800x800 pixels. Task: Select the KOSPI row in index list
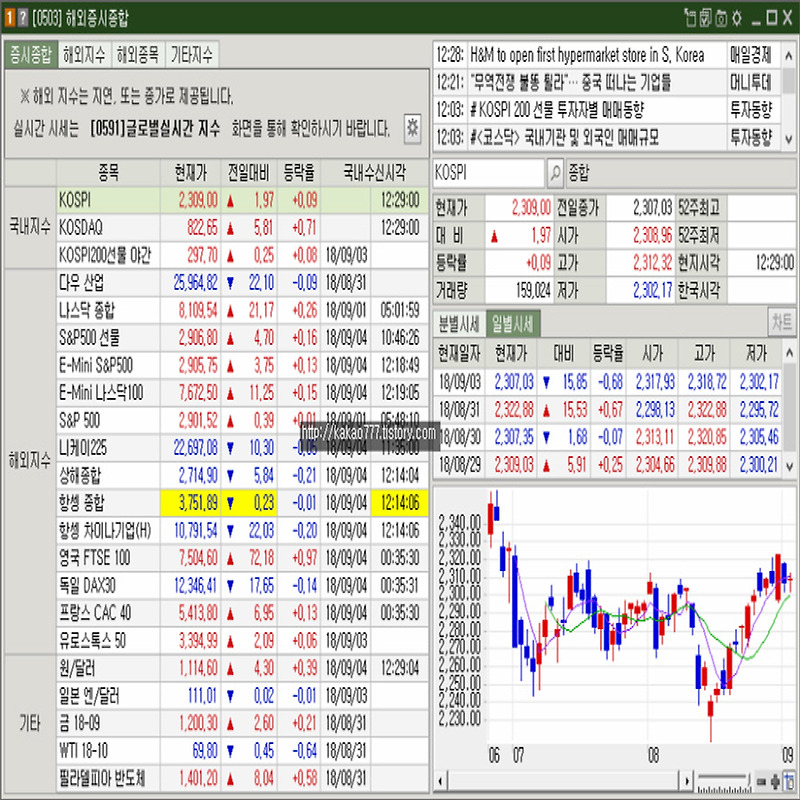[x=242, y=200]
